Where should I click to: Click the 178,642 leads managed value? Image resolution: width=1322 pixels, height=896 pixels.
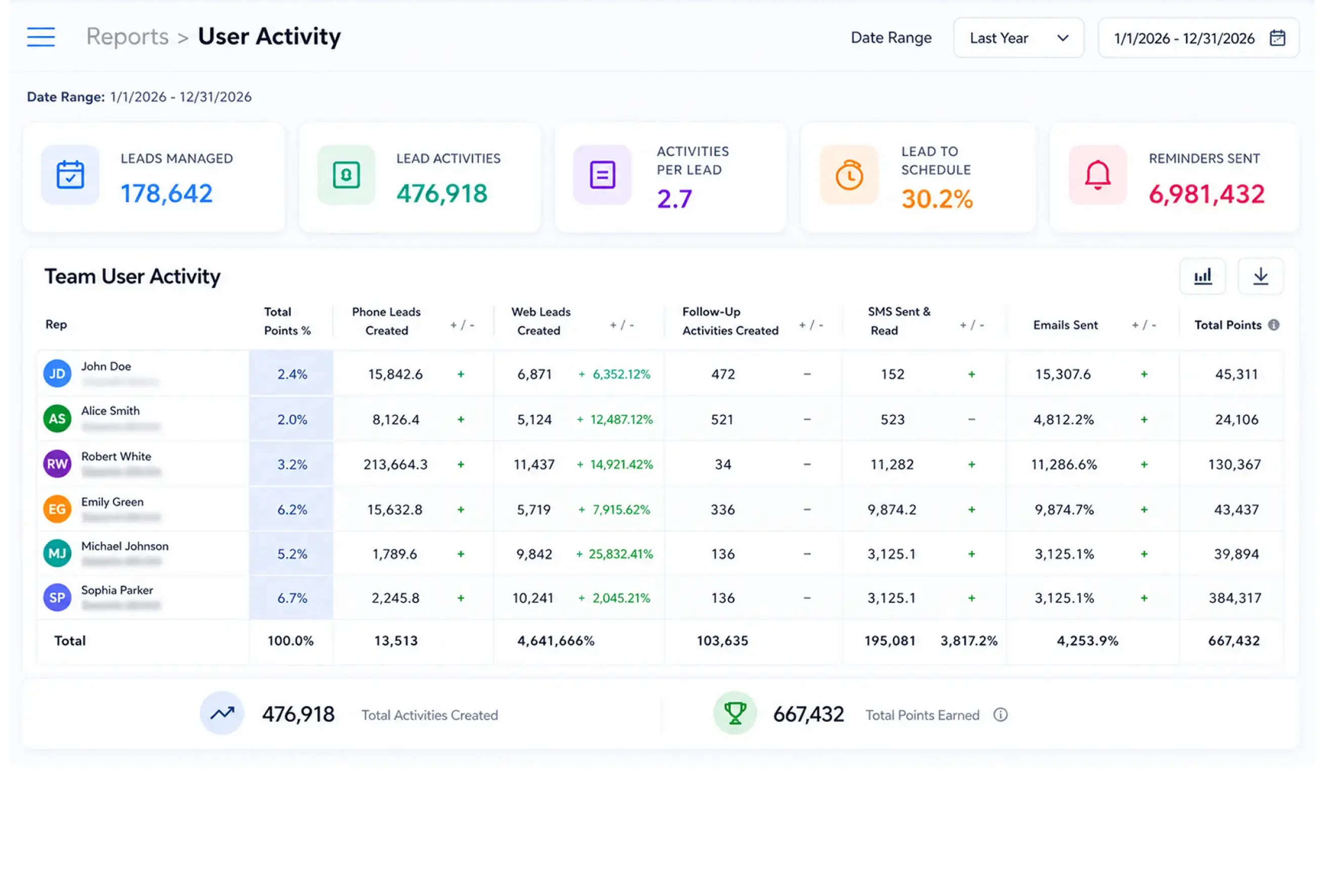[x=167, y=194]
